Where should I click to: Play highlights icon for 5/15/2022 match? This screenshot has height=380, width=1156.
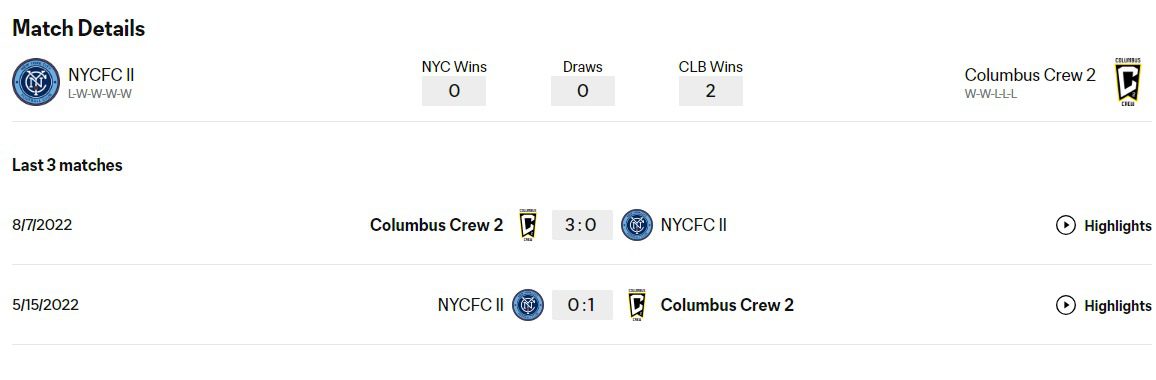(1065, 305)
